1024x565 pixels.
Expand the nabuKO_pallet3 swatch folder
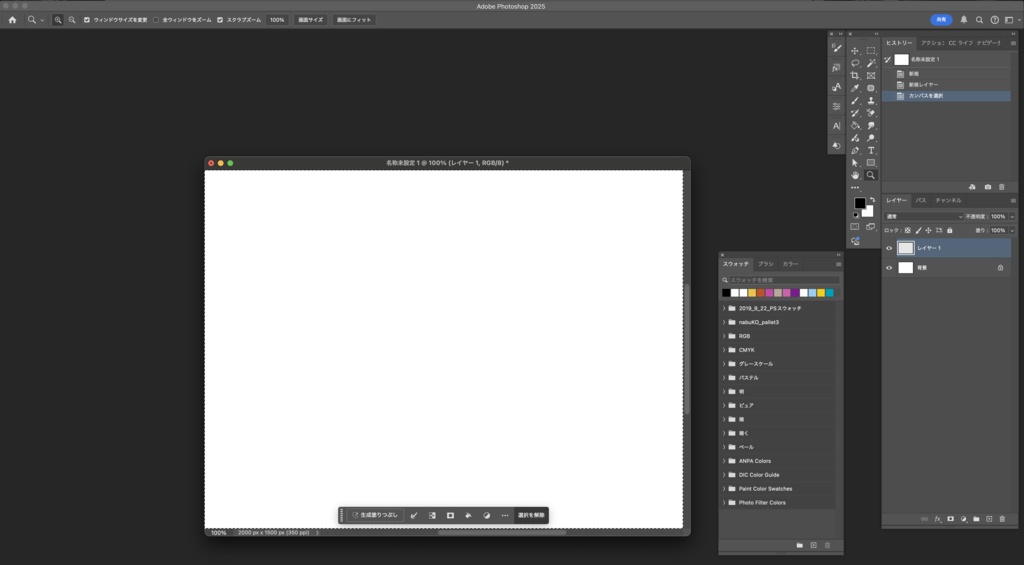(724, 323)
